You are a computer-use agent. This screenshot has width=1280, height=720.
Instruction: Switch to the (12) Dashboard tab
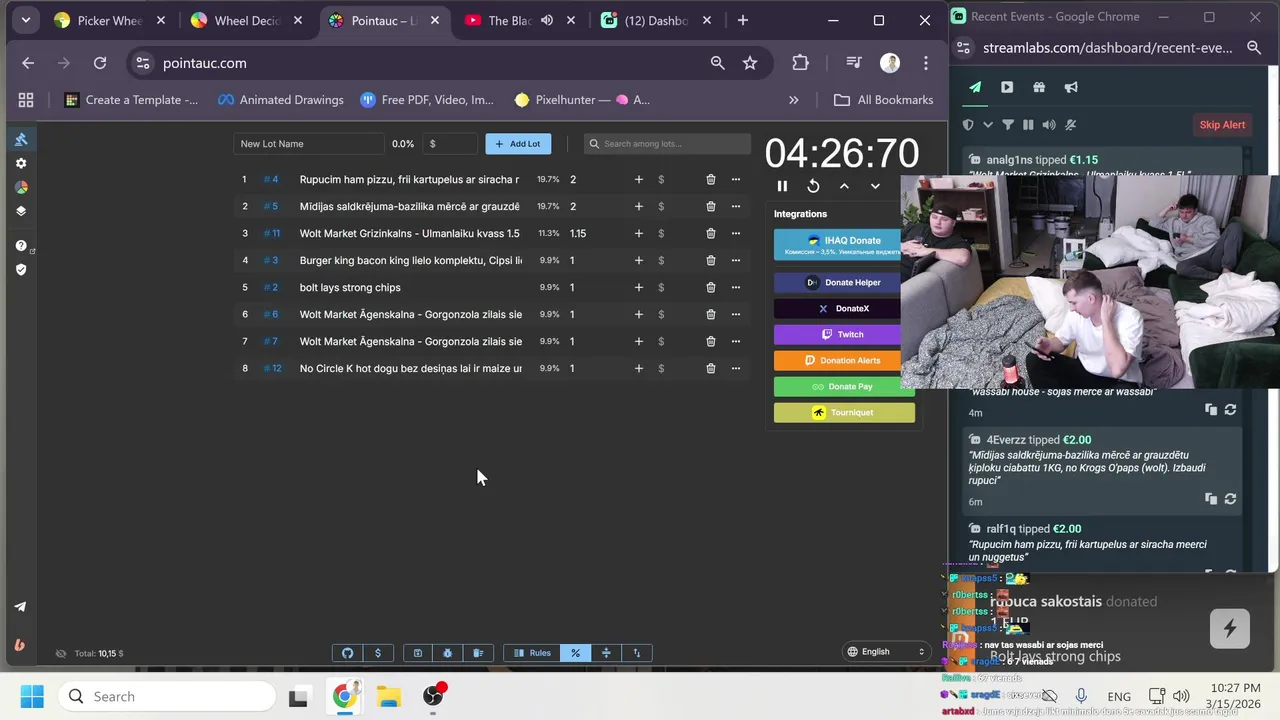pos(656,20)
